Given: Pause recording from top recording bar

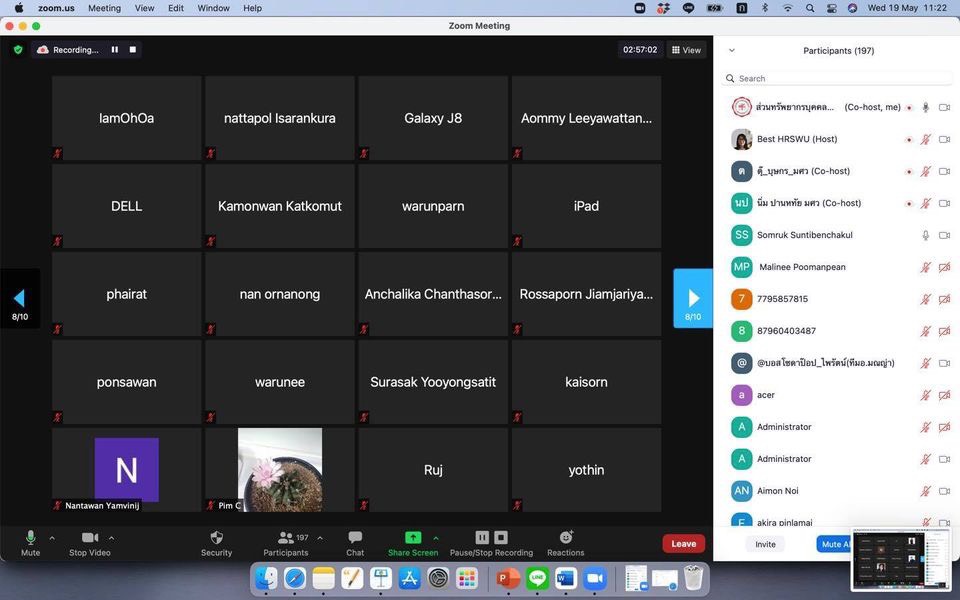Looking at the screenshot, I should (x=115, y=50).
